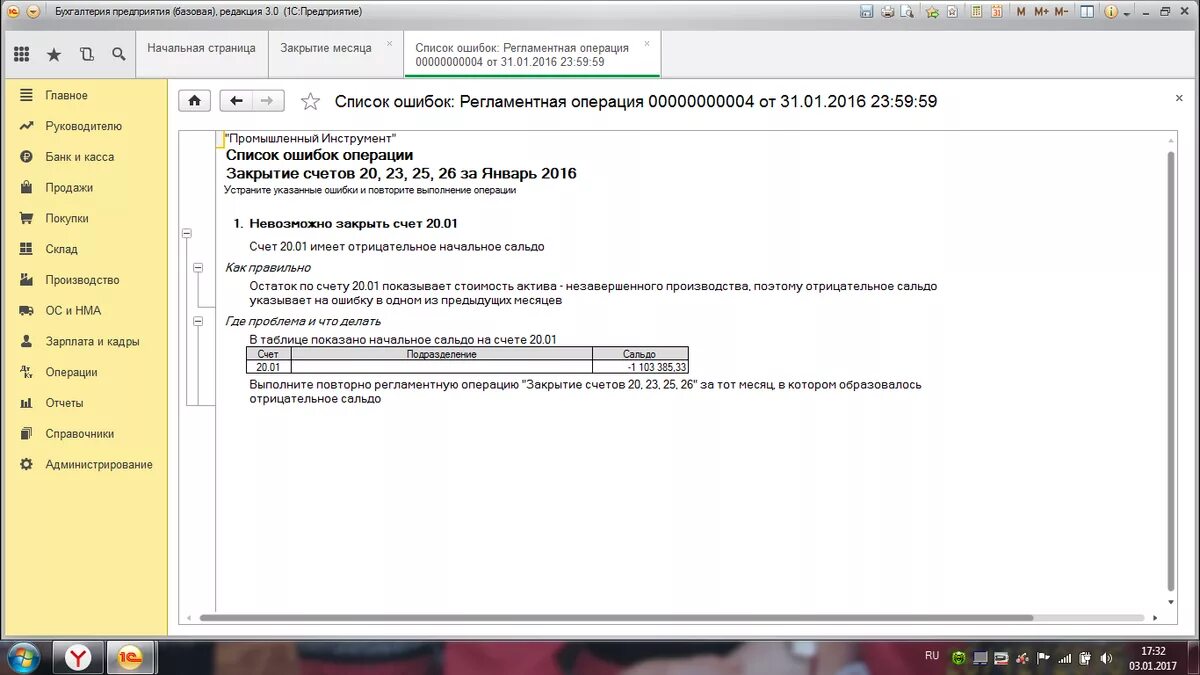Screen dimensions: 1200x675
Task: Click the Forward arrow button
Action: coord(268,101)
